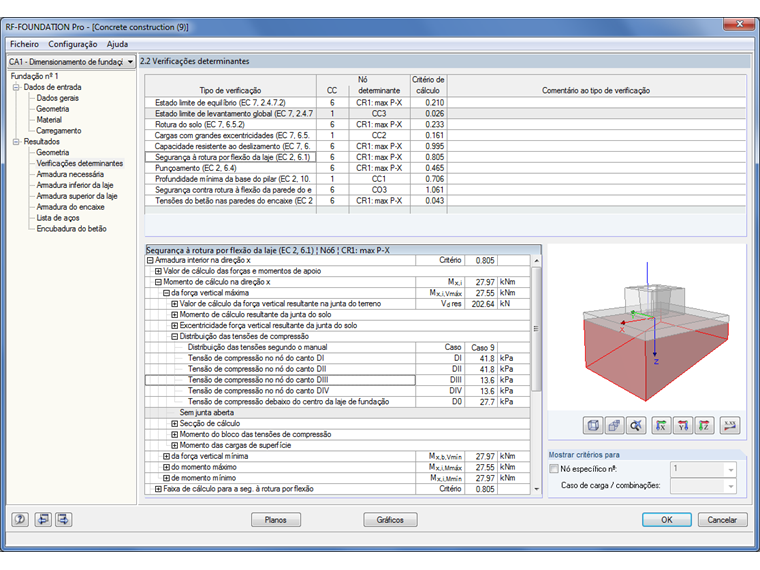
Task: Select 'Rotura do solo (EC 7, 6.5.2)' row
Action: tap(445, 125)
